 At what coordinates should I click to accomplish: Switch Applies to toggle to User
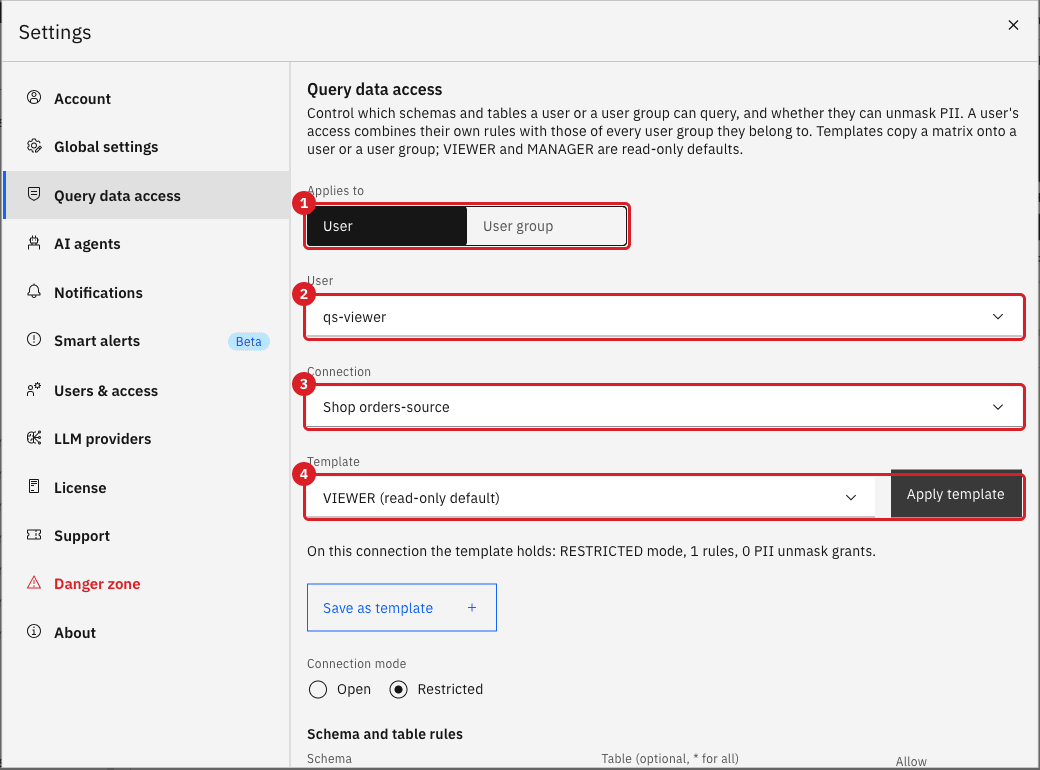point(387,226)
